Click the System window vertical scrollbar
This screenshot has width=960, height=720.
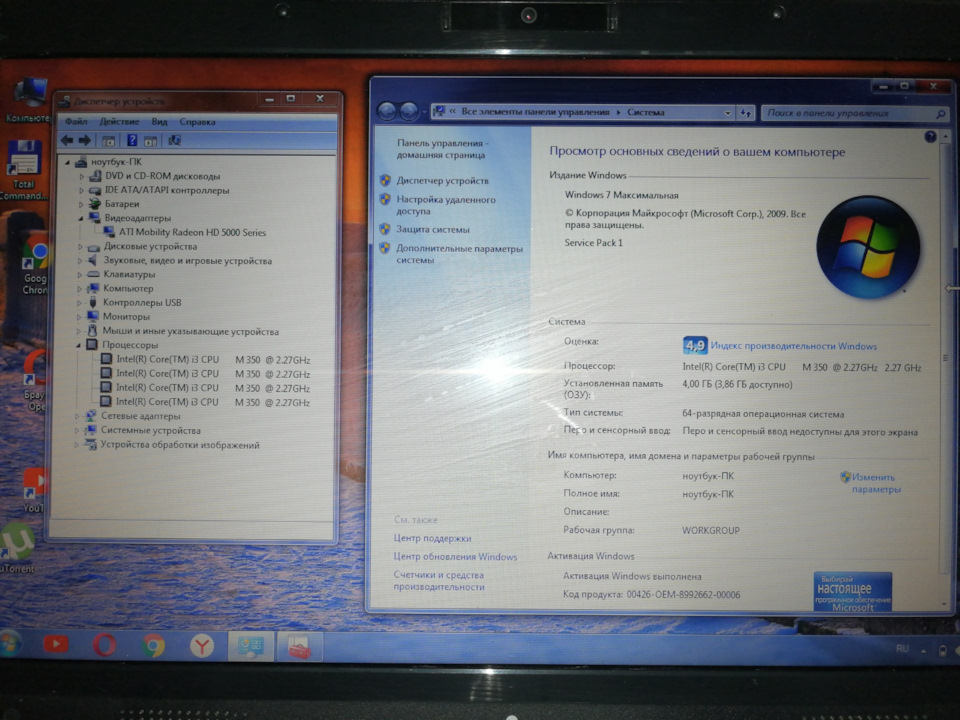[x=945, y=367]
